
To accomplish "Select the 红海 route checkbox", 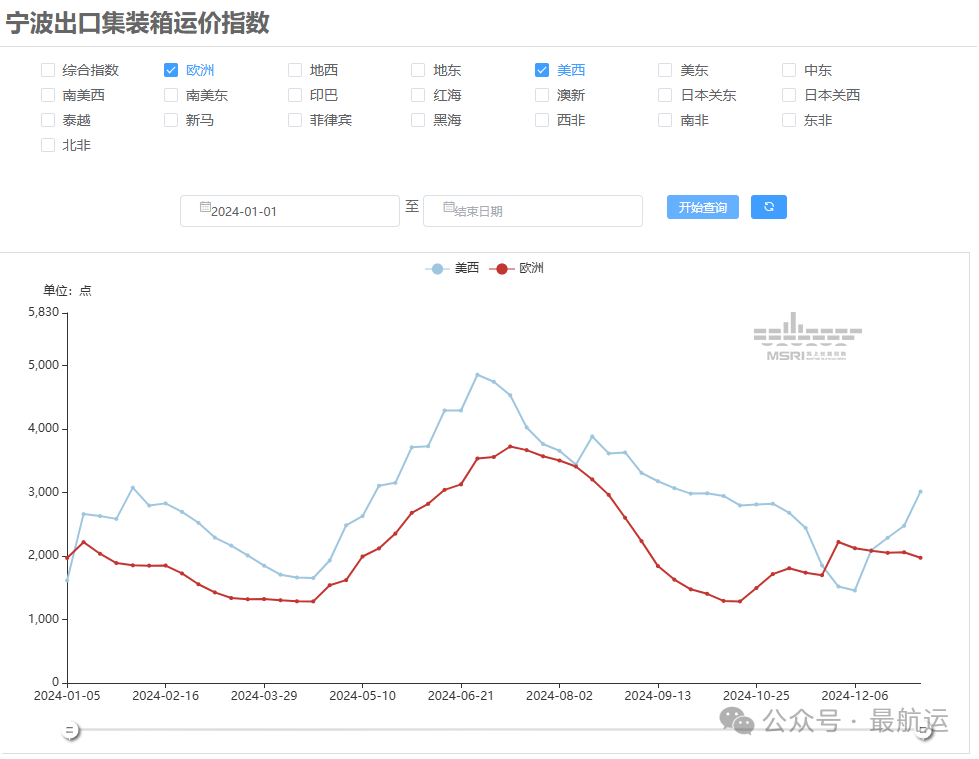I will pyautogui.click(x=418, y=95).
